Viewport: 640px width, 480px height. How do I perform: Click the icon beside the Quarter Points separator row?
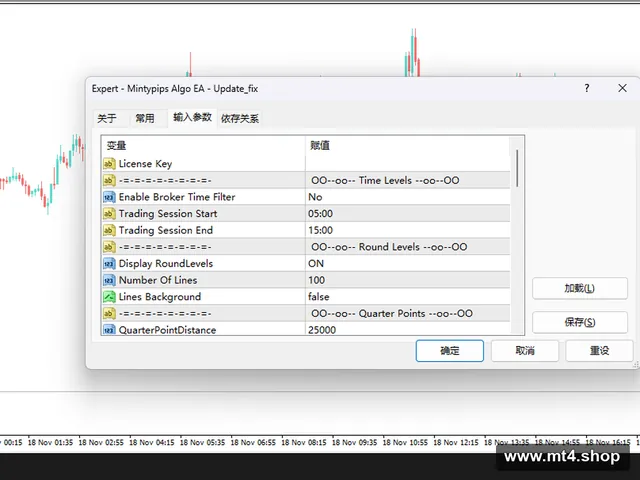[109, 313]
